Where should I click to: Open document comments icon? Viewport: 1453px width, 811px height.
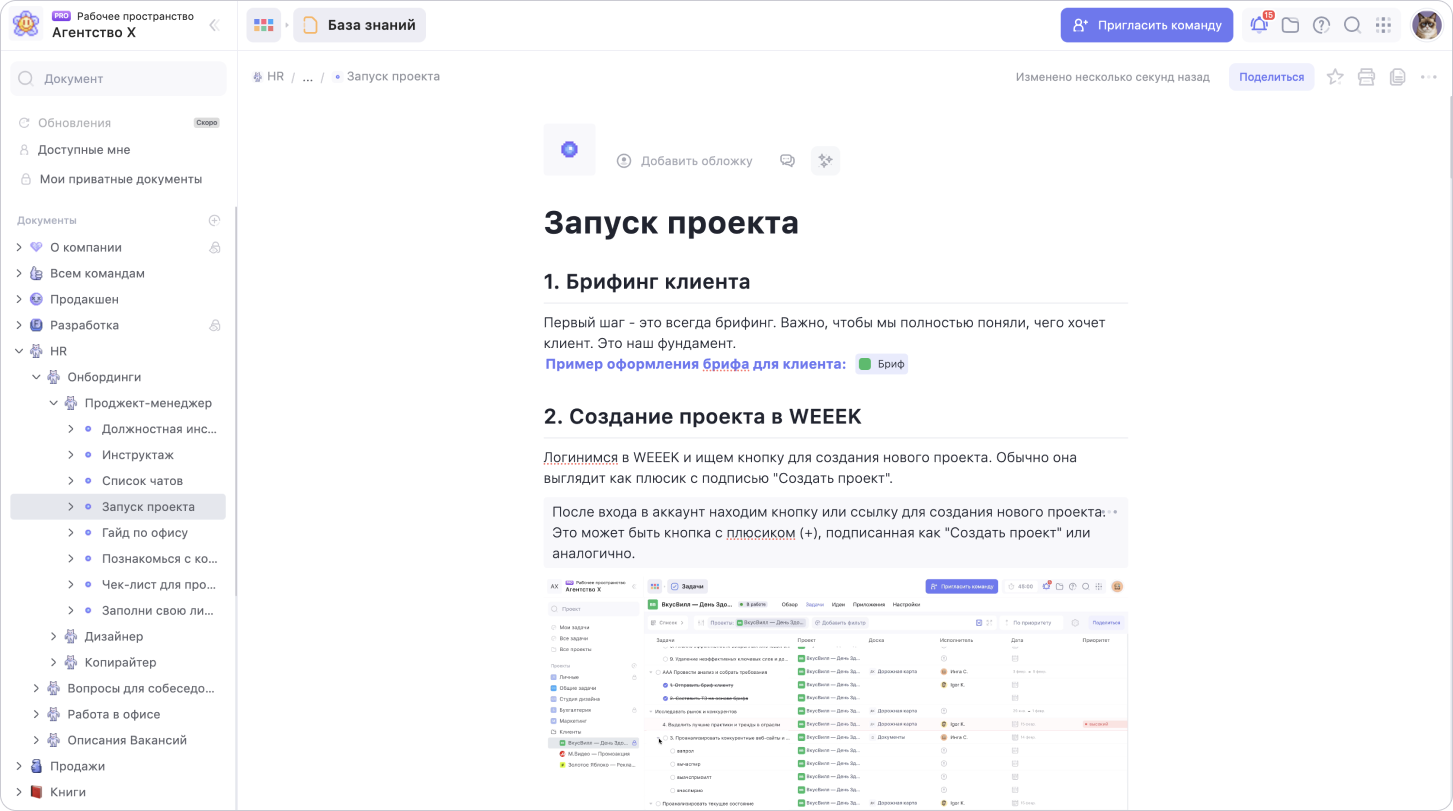click(787, 161)
